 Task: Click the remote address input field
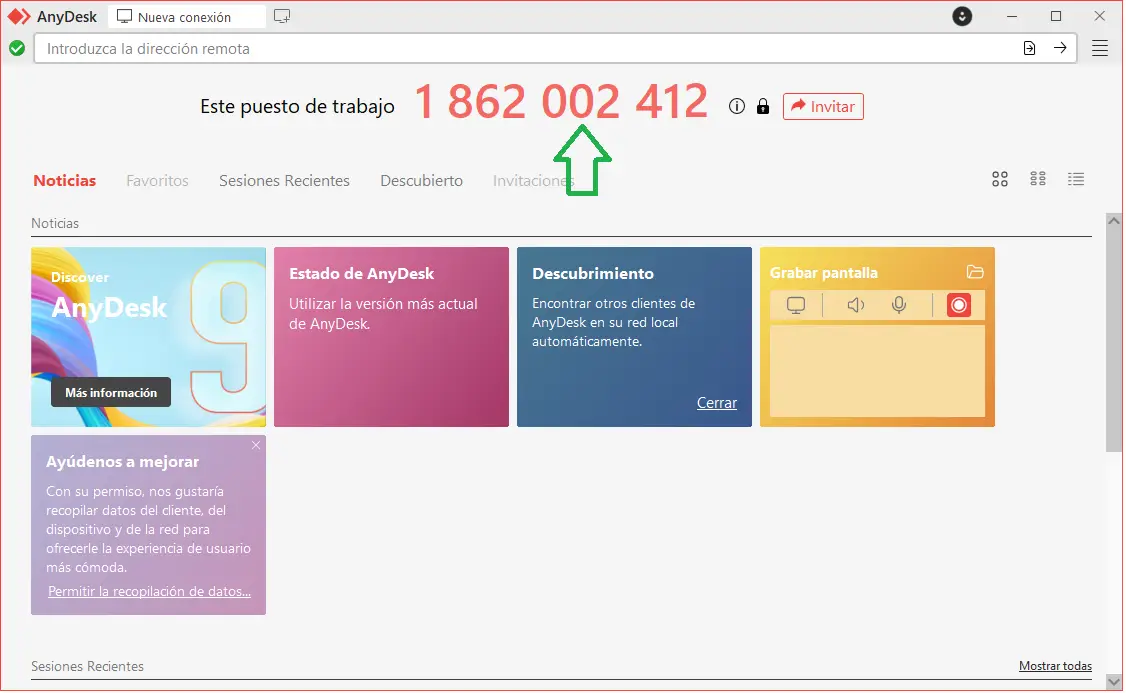(x=520, y=48)
